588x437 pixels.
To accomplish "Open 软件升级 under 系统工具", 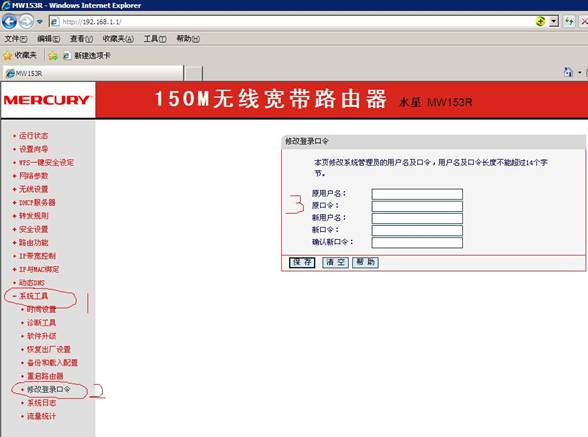I will point(41,336).
